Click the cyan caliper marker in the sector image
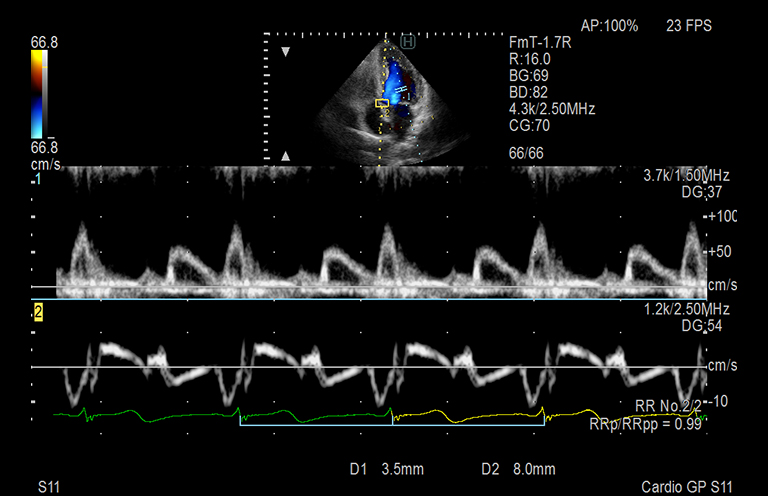 point(401,91)
